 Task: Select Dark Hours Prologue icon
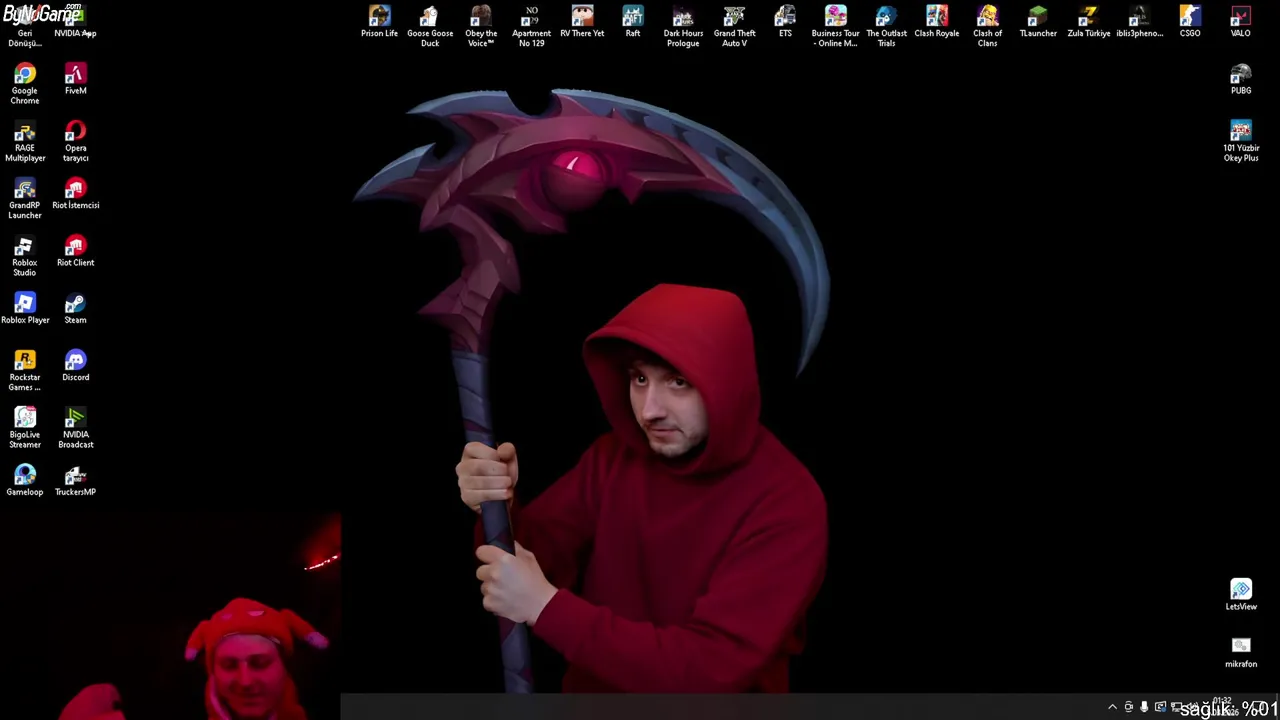tap(683, 26)
